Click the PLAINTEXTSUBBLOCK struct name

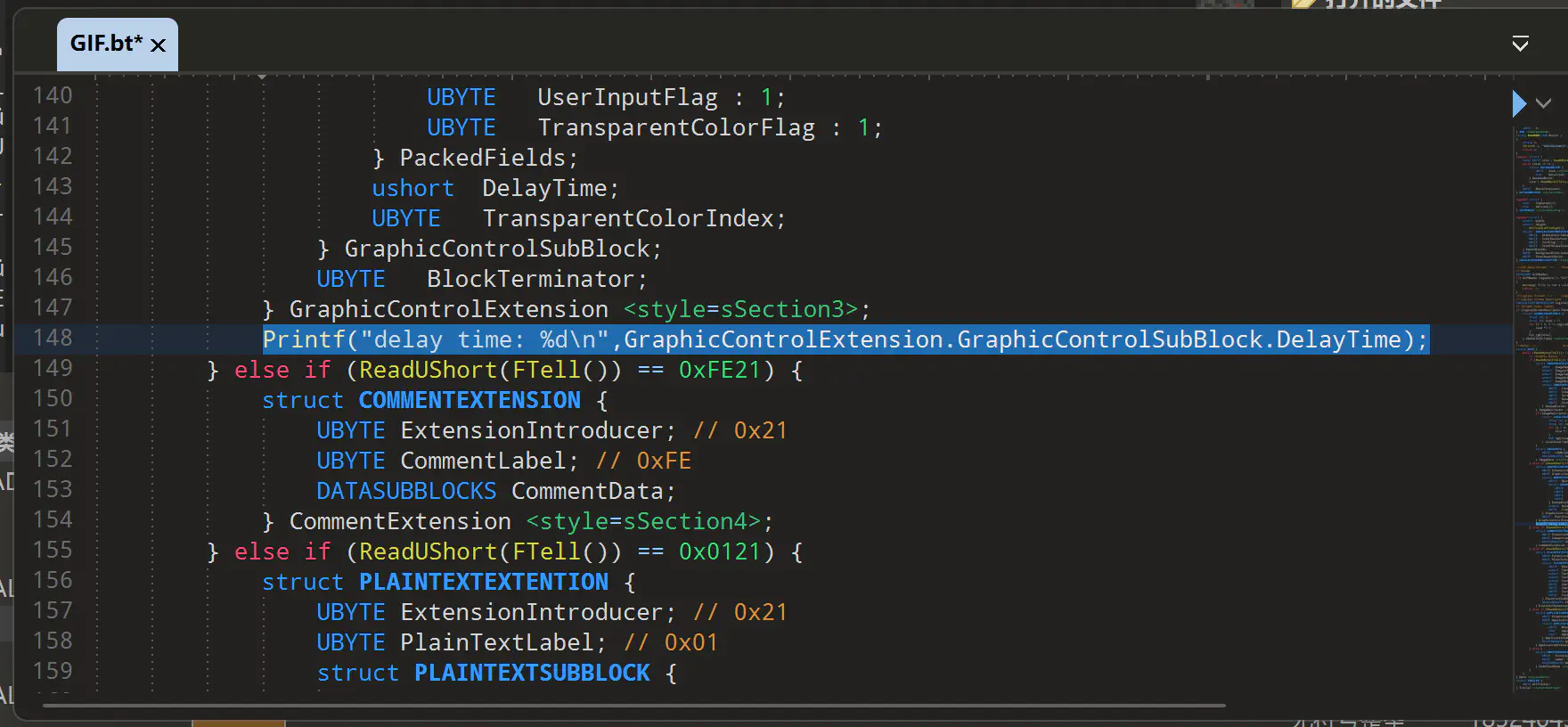click(x=532, y=674)
